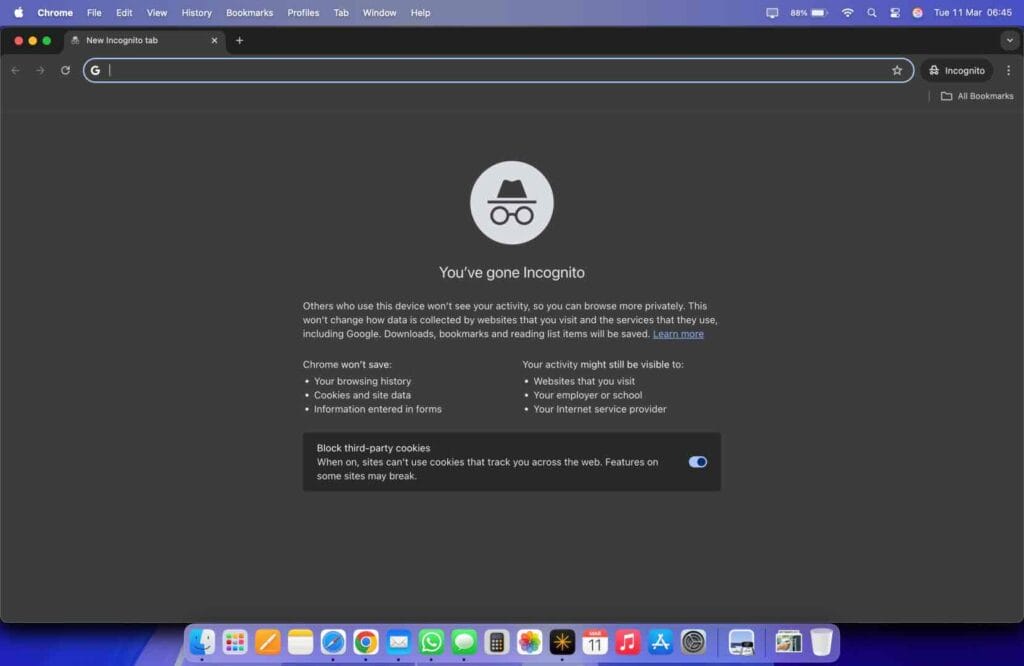Open Calculator from the dock

click(496, 642)
